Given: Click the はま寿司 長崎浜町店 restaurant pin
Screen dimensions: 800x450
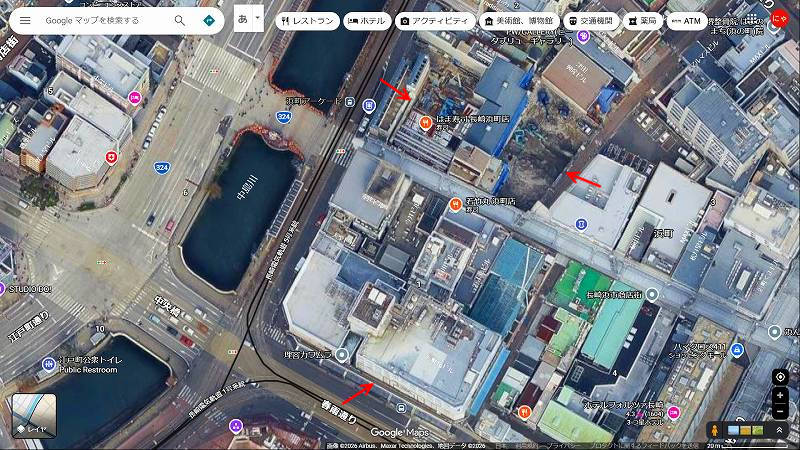Looking at the screenshot, I should 426,122.
